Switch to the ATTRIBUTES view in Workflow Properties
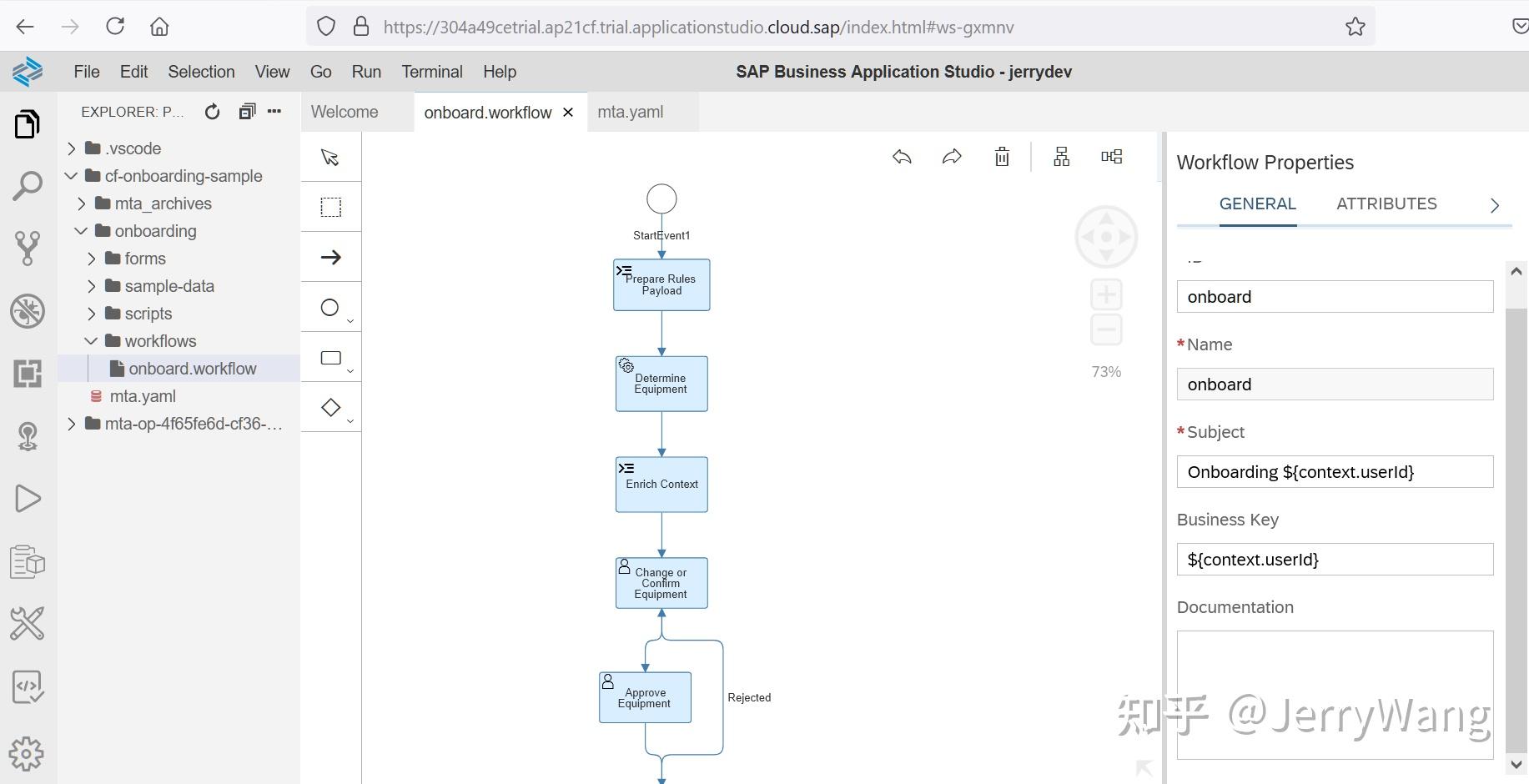Viewport: 1529px width, 784px height. point(1386,204)
